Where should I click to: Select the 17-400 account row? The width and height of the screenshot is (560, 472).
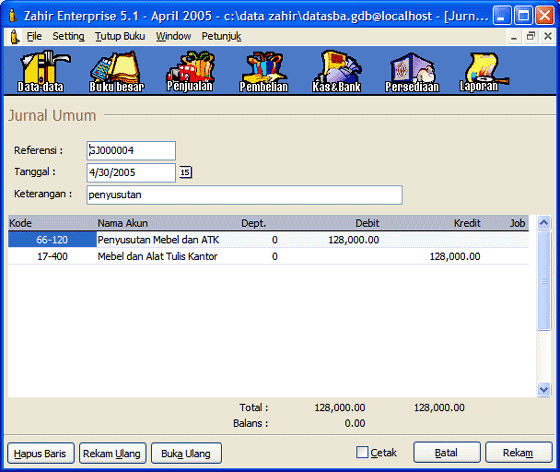pyautogui.click(x=268, y=256)
